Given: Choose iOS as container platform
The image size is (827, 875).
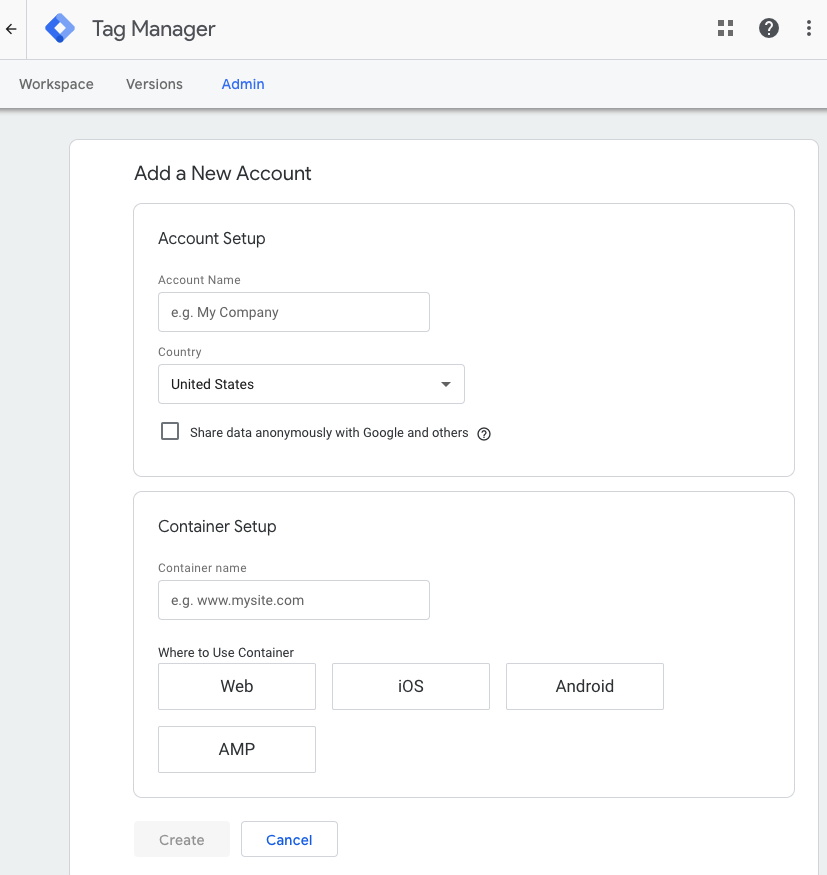Looking at the screenshot, I should click(411, 686).
